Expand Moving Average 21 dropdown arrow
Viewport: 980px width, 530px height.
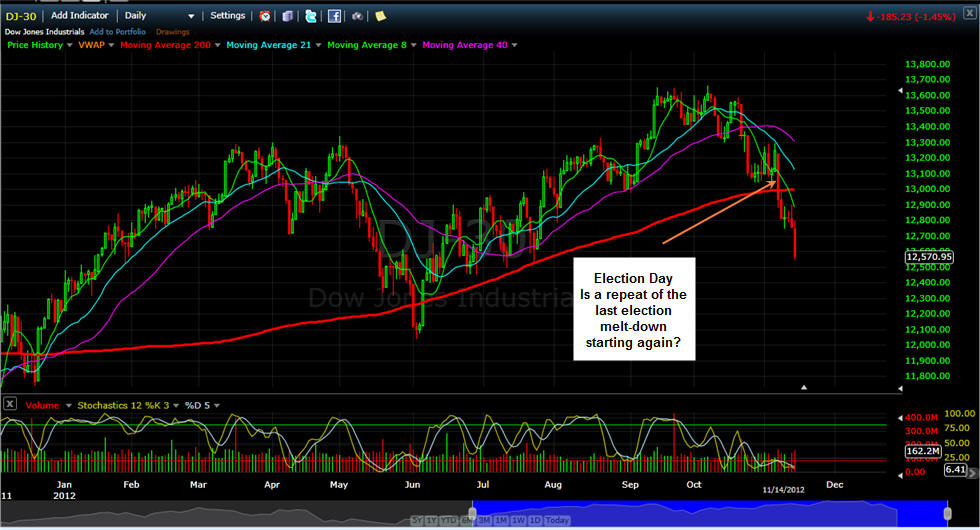click(x=318, y=45)
